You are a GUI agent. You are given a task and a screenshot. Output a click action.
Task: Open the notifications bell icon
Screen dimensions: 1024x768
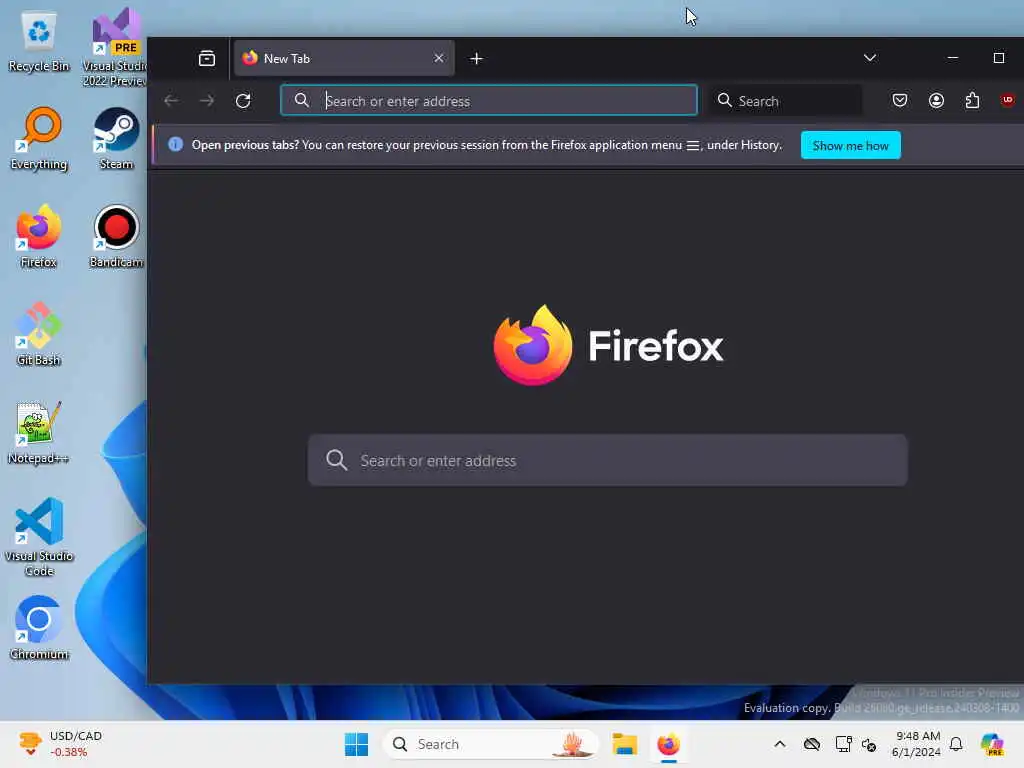coord(956,744)
